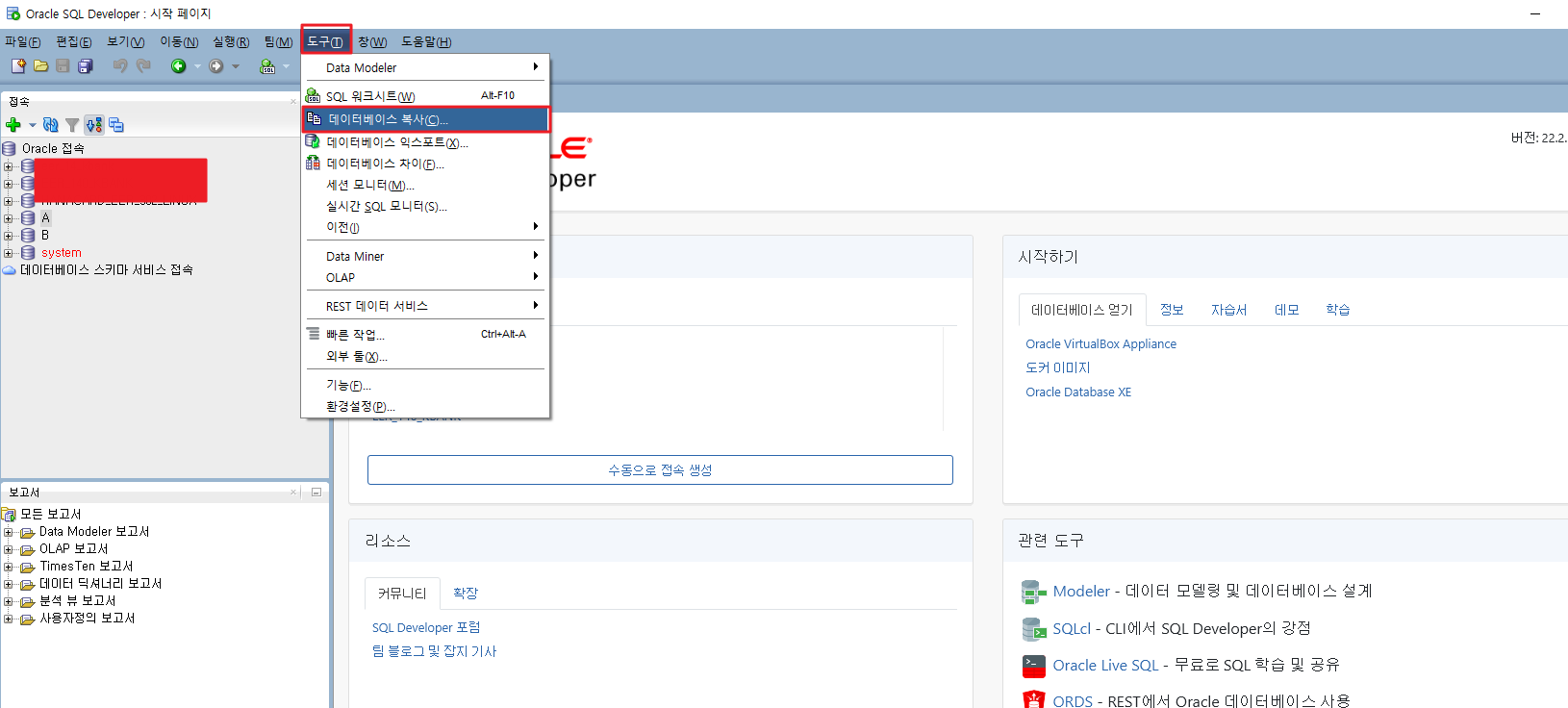Expand connection B tree node
This screenshot has width=1568, height=708.
9,236
